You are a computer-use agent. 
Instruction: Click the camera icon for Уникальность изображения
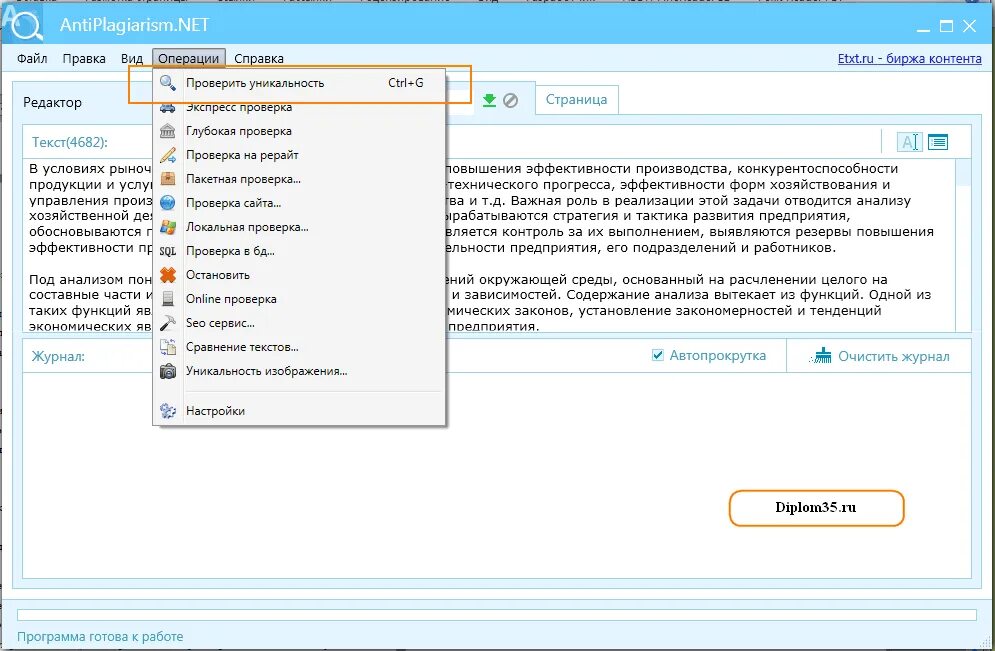click(x=168, y=371)
